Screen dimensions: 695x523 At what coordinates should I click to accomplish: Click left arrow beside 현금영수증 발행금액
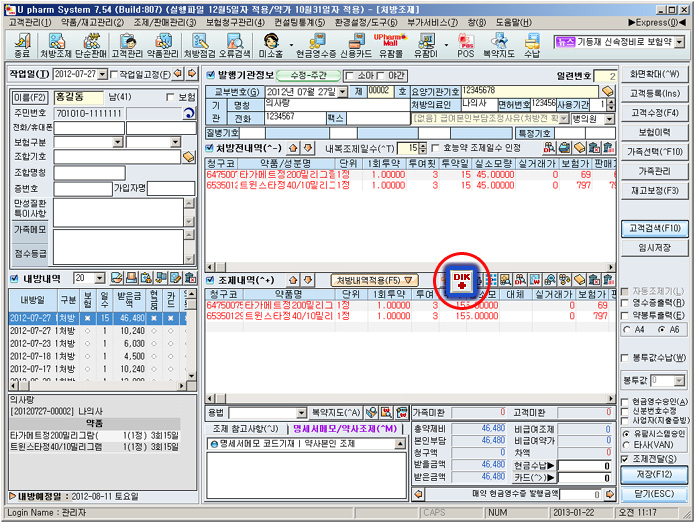[x=418, y=494]
